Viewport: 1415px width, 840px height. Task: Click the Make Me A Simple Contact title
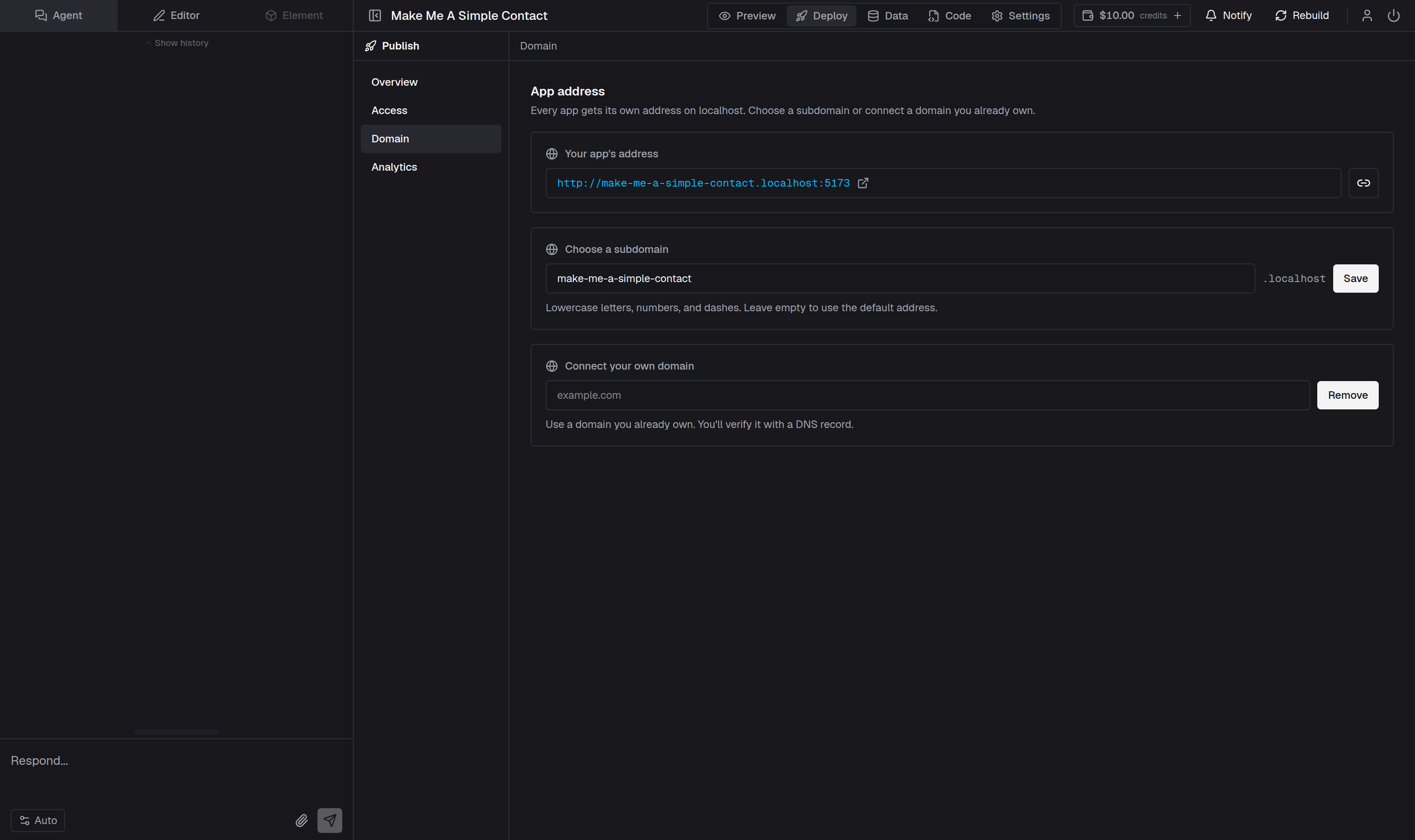pyautogui.click(x=469, y=15)
